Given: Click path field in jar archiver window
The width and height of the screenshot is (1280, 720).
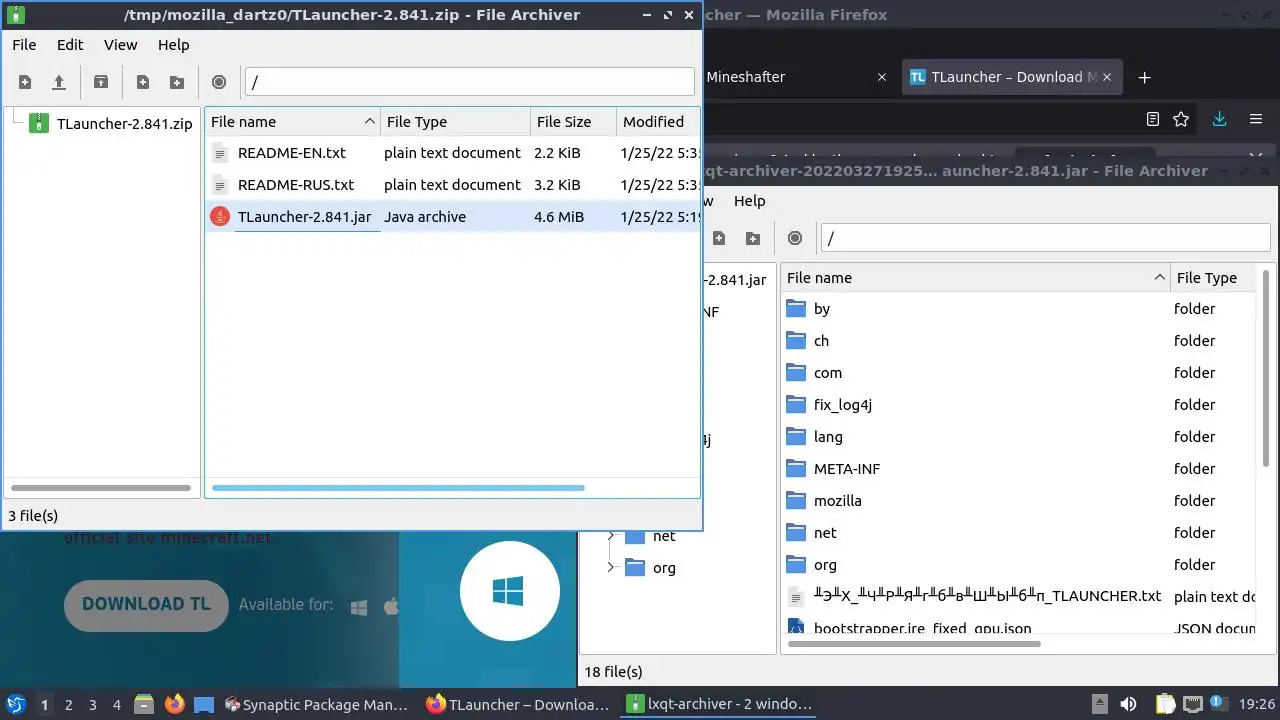Looking at the screenshot, I should [1045, 238].
